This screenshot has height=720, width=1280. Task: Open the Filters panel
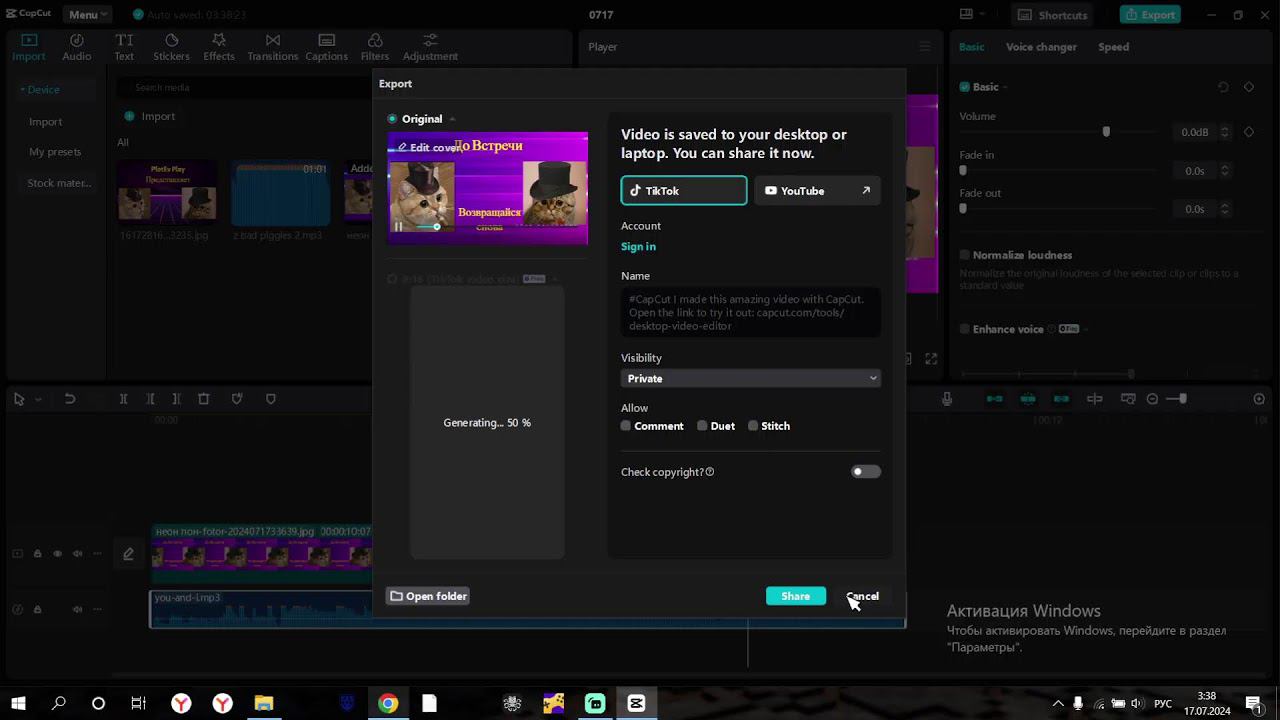click(x=375, y=47)
